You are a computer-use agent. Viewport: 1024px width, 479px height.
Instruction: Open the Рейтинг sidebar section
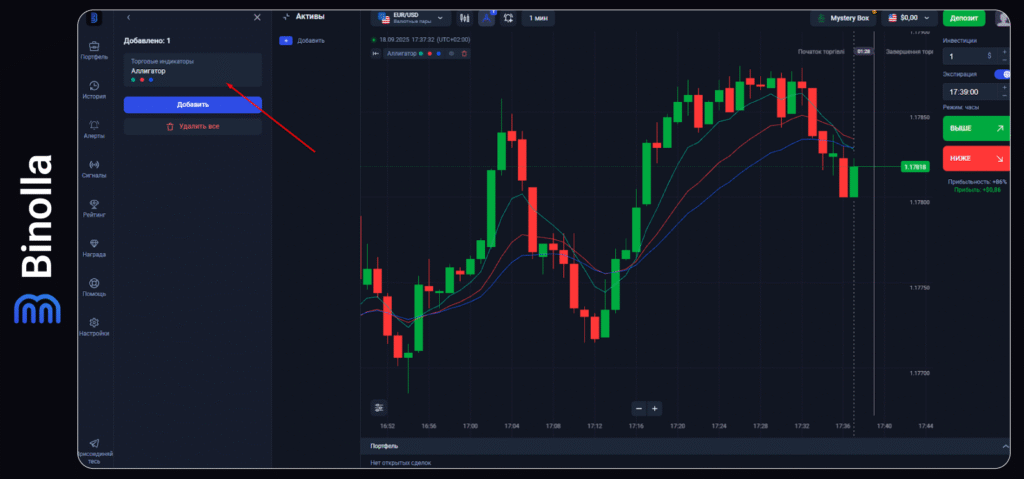[x=94, y=205]
